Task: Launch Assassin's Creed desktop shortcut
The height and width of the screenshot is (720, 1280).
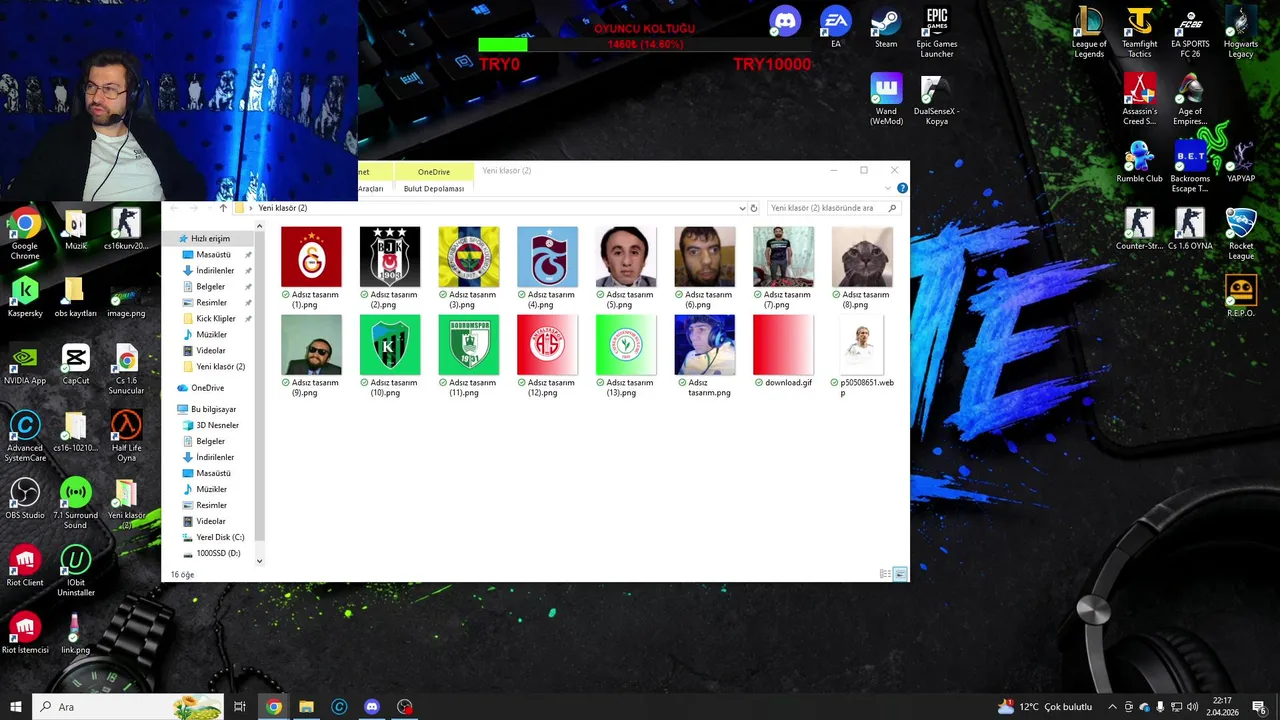Action: (x=1140, y=99)
